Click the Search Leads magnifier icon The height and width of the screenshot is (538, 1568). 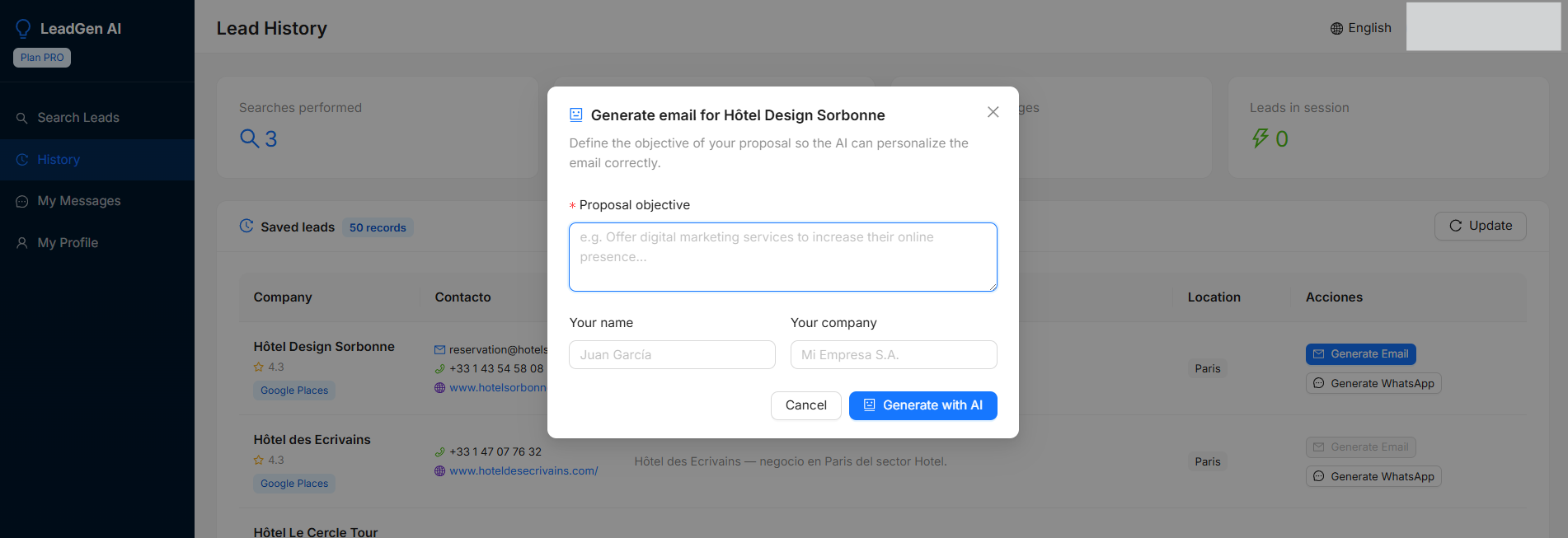tap(22, 119)
